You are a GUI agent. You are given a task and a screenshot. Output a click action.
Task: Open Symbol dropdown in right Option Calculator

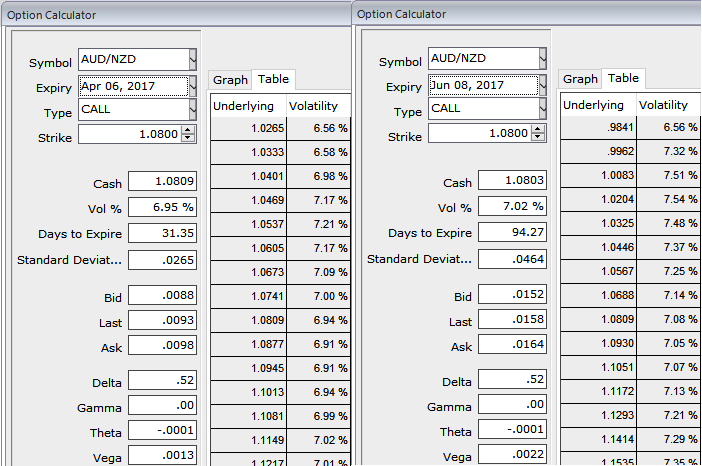(x=543, y=59)
